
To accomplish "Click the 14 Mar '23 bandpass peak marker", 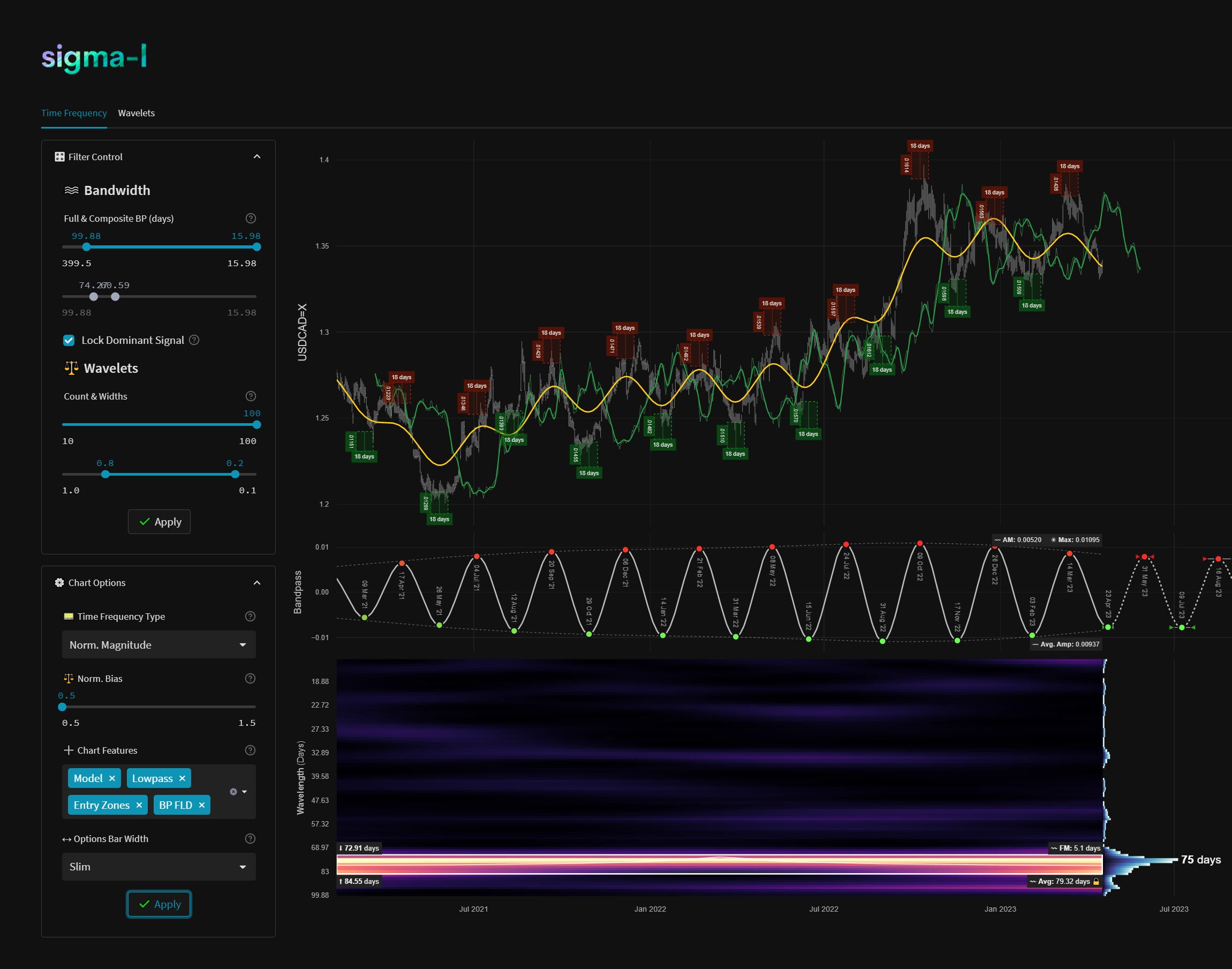I will point(1069,554).
